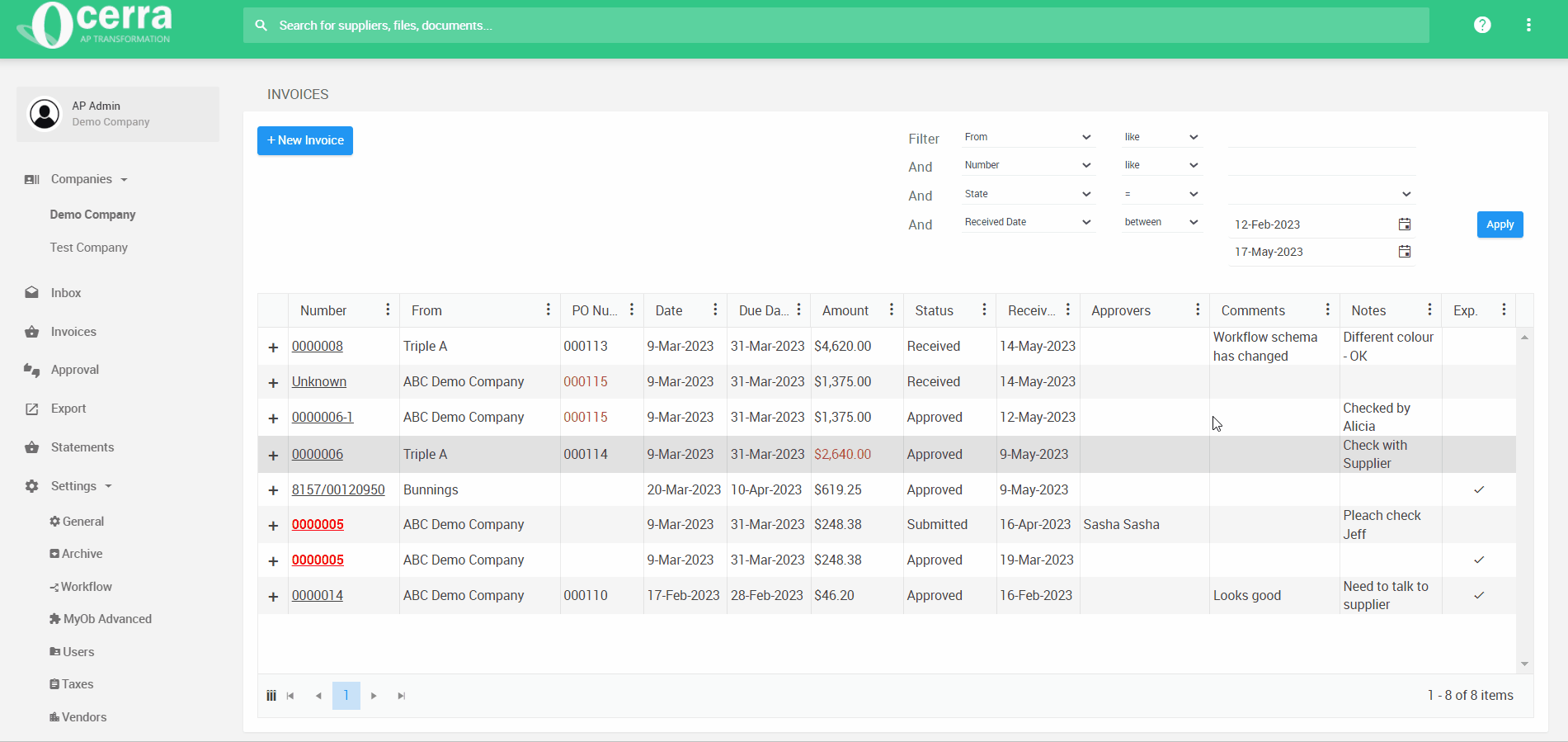Viewport: 1568px width, 742px height.
Task: Open the 'Number' filter field dropdown
Action: [1029, 165]
